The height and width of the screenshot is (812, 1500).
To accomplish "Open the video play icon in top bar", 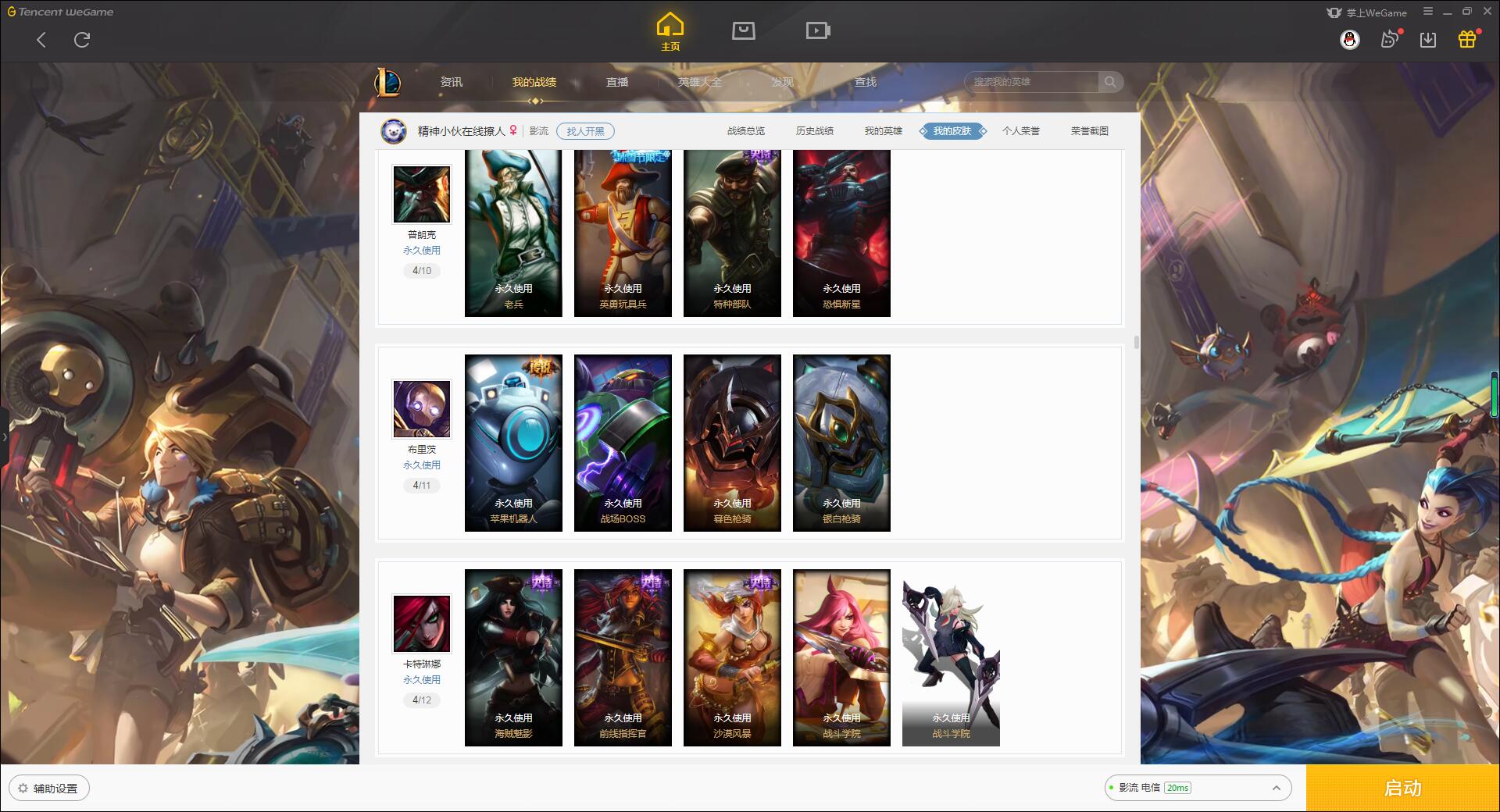I will coord(818,30).
